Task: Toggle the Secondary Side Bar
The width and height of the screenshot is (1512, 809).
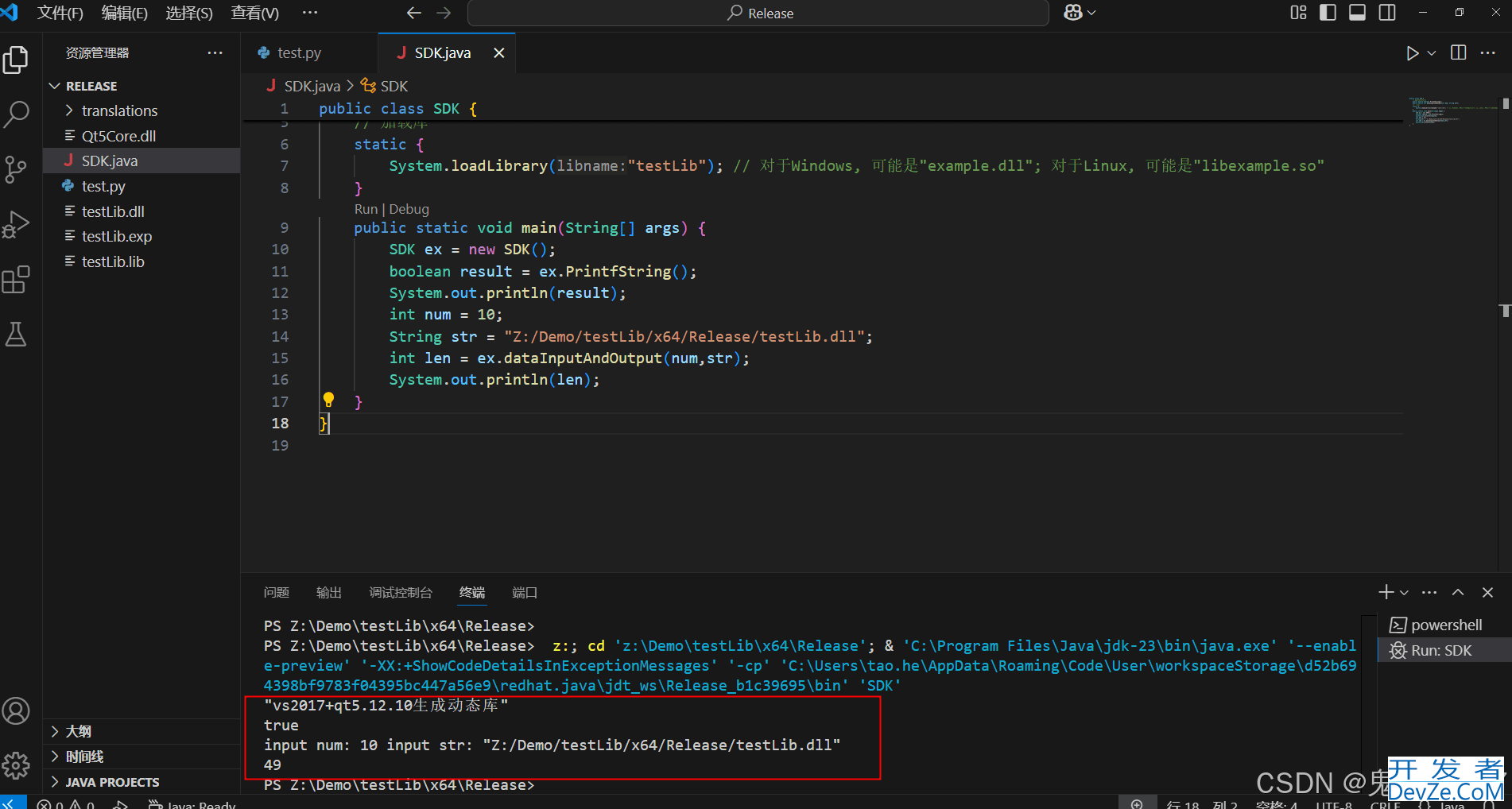Action: click(1387, 13)
